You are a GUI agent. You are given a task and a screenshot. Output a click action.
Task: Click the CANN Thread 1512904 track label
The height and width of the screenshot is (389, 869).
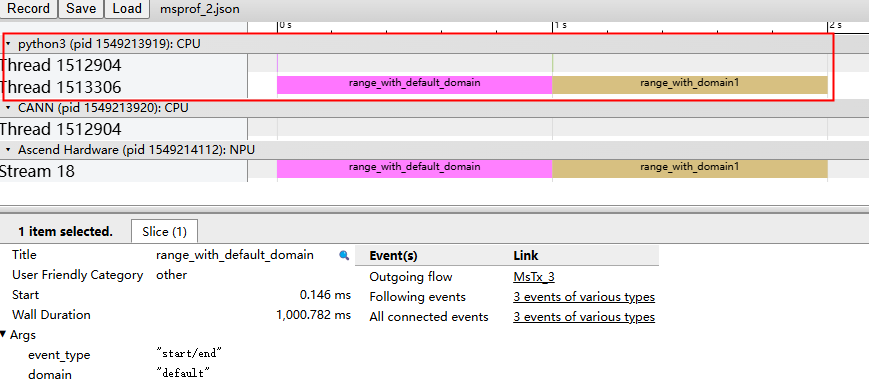(x=60, y=129)
